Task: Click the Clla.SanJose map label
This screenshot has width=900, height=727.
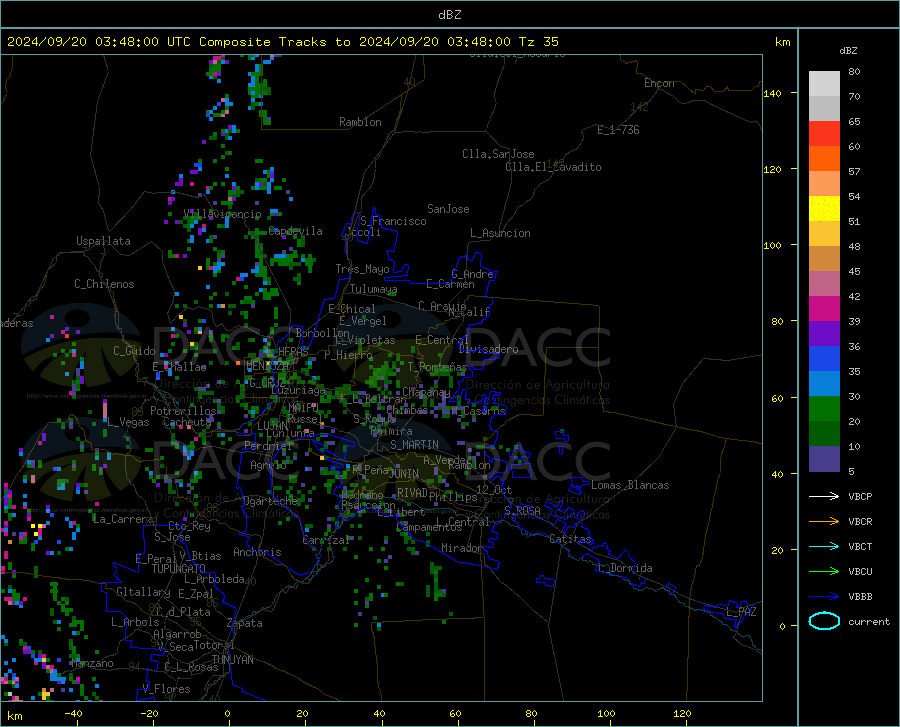Action: pyautogui.click(x=498, y=154)
